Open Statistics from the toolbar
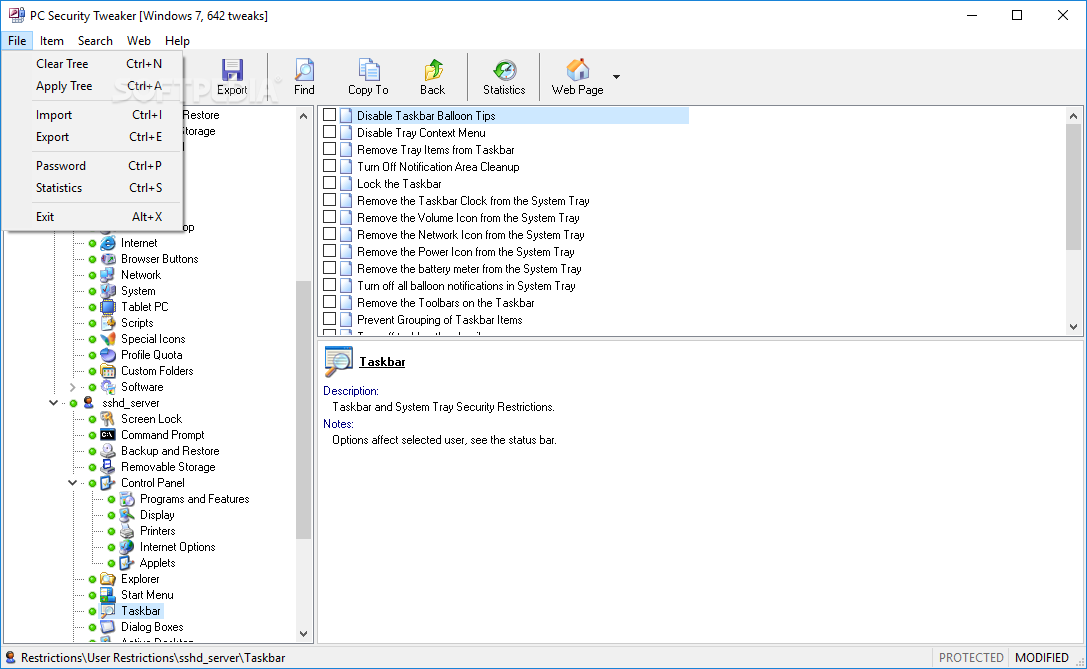The width and height of the screenshot is (1087, 669). [x=504, y=76]
